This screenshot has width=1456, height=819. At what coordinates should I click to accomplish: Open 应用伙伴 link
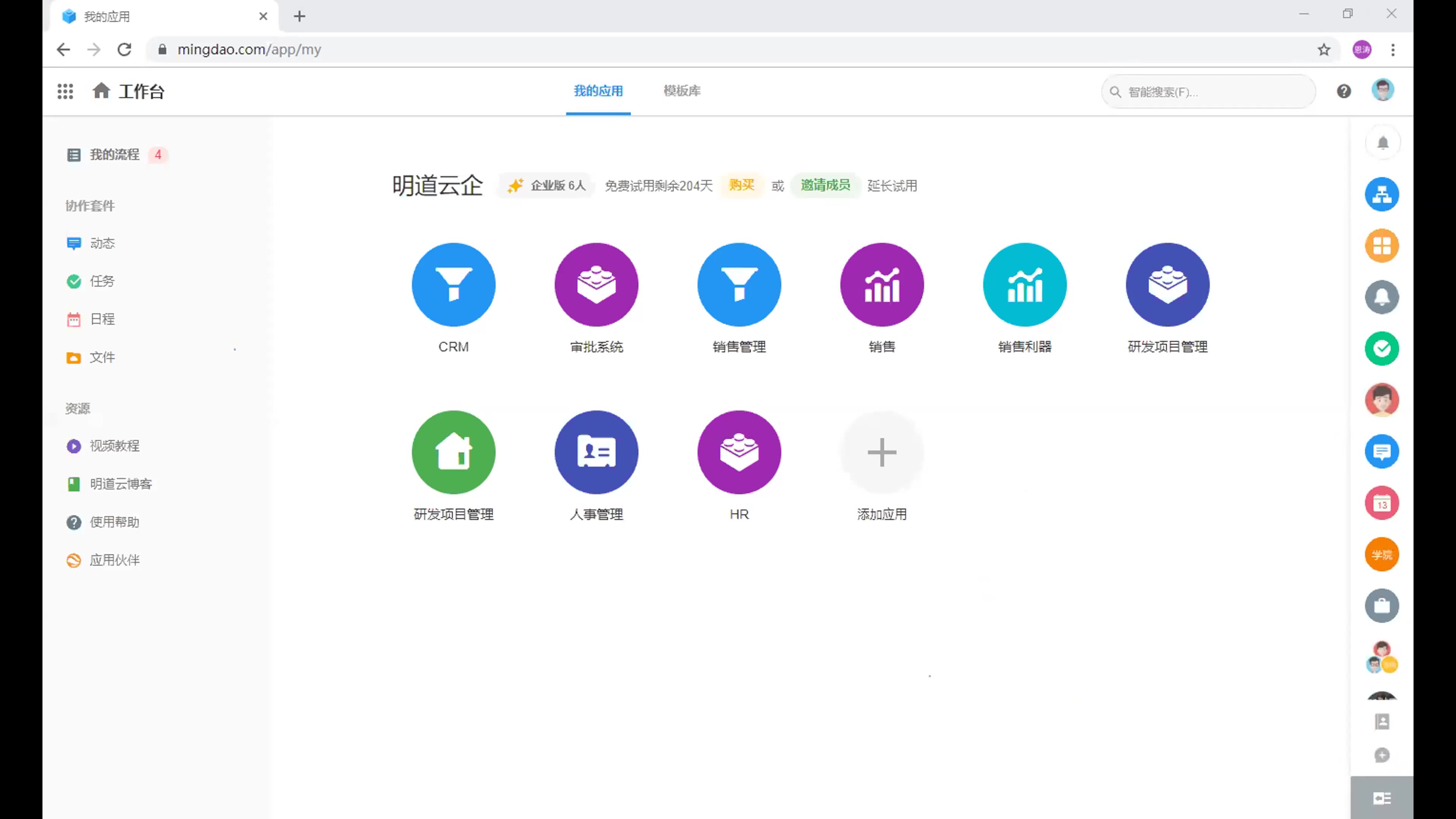(103, 560)
